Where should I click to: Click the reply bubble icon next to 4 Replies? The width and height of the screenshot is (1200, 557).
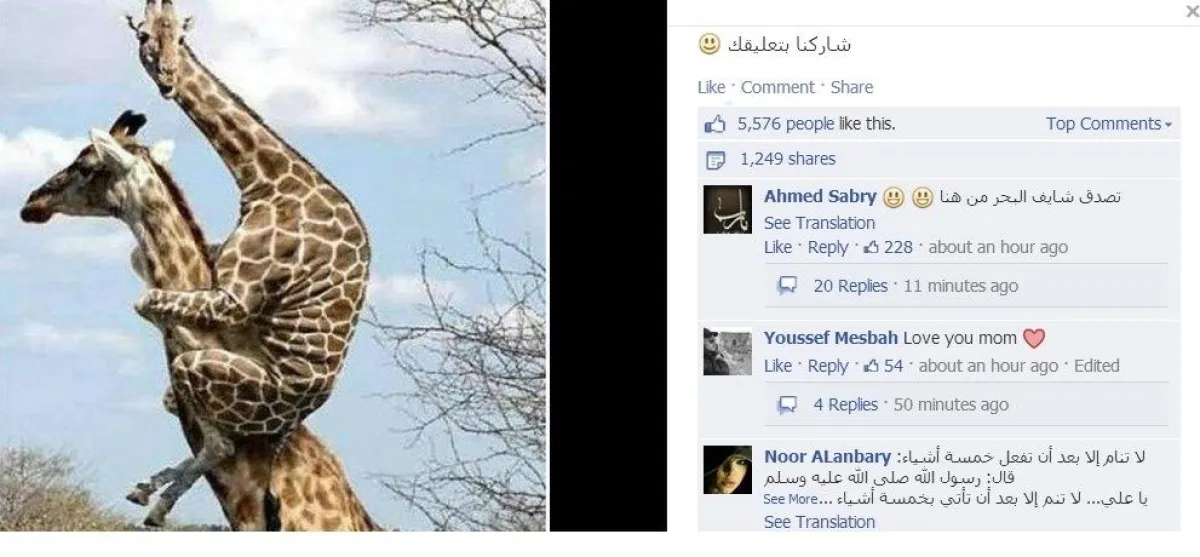(788, 405)
